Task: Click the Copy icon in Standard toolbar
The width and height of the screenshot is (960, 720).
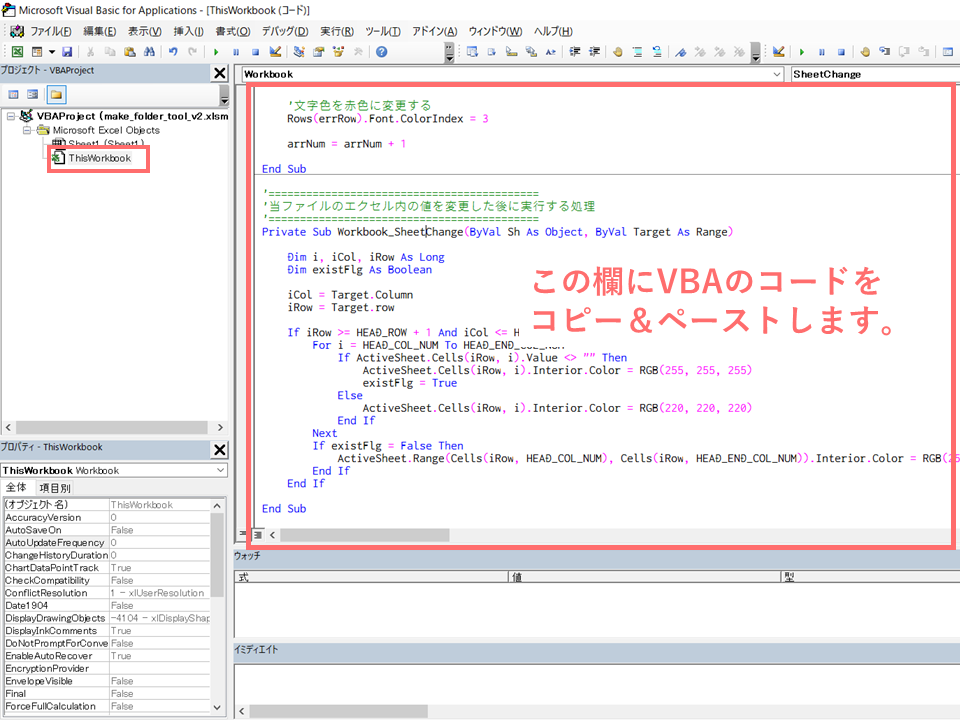Action: pos(110,52)
